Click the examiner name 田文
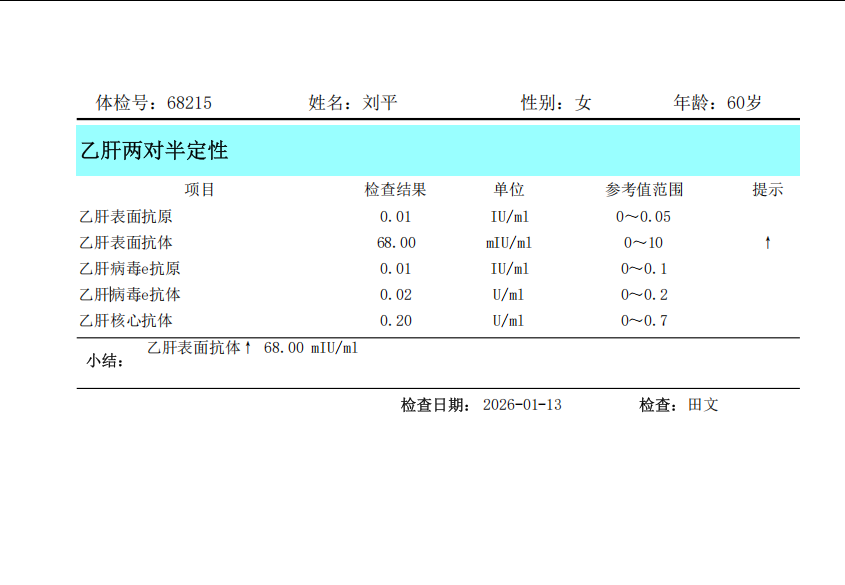 tap(703, 405)
